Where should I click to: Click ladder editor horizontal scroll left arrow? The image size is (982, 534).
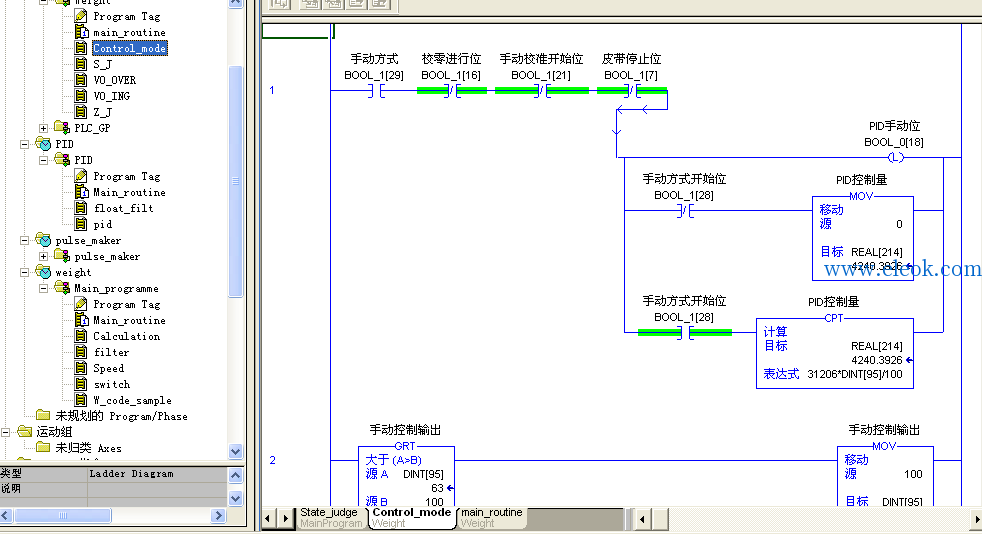coord(642,519)
